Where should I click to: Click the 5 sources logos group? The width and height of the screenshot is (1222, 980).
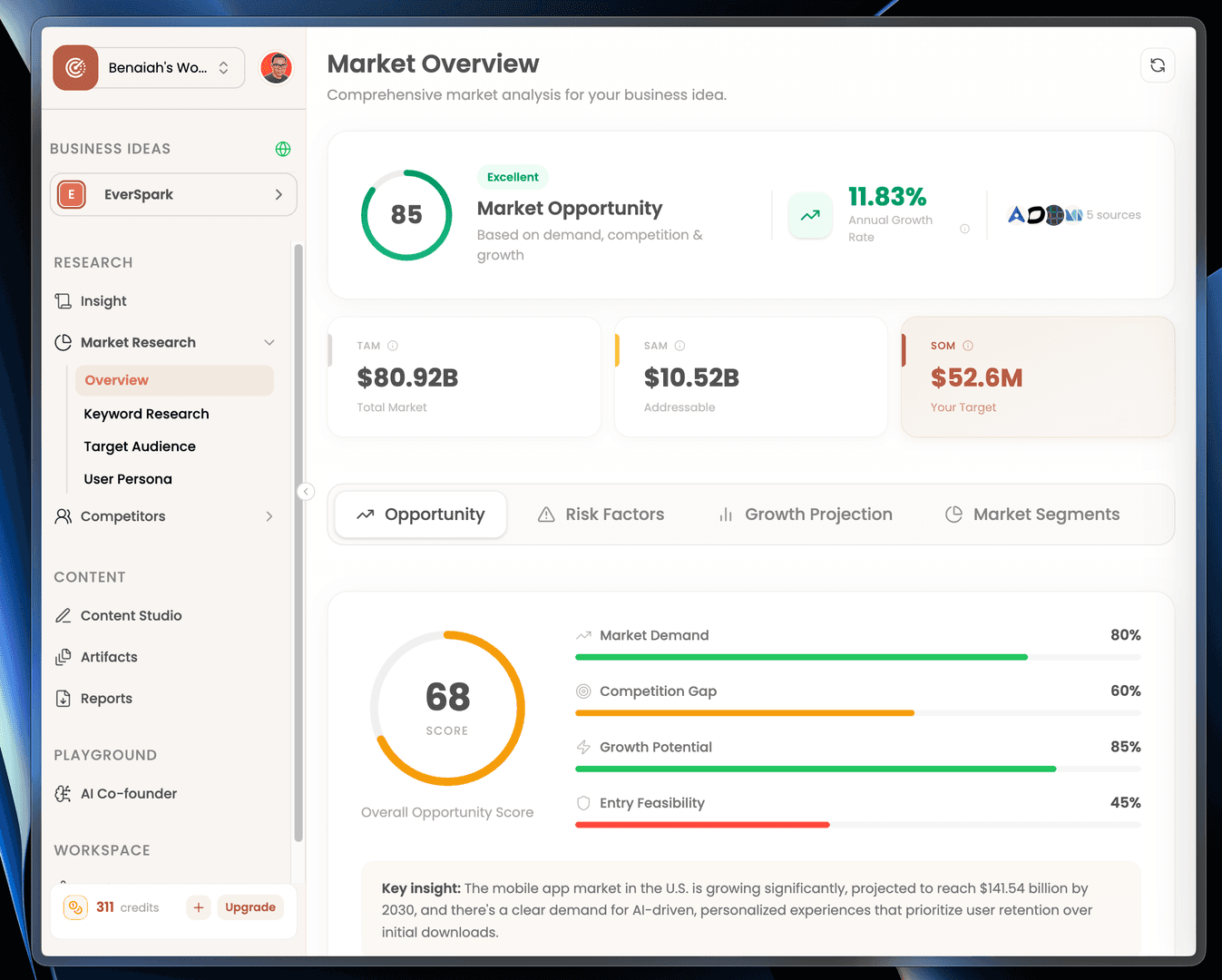coord(1074,215)
